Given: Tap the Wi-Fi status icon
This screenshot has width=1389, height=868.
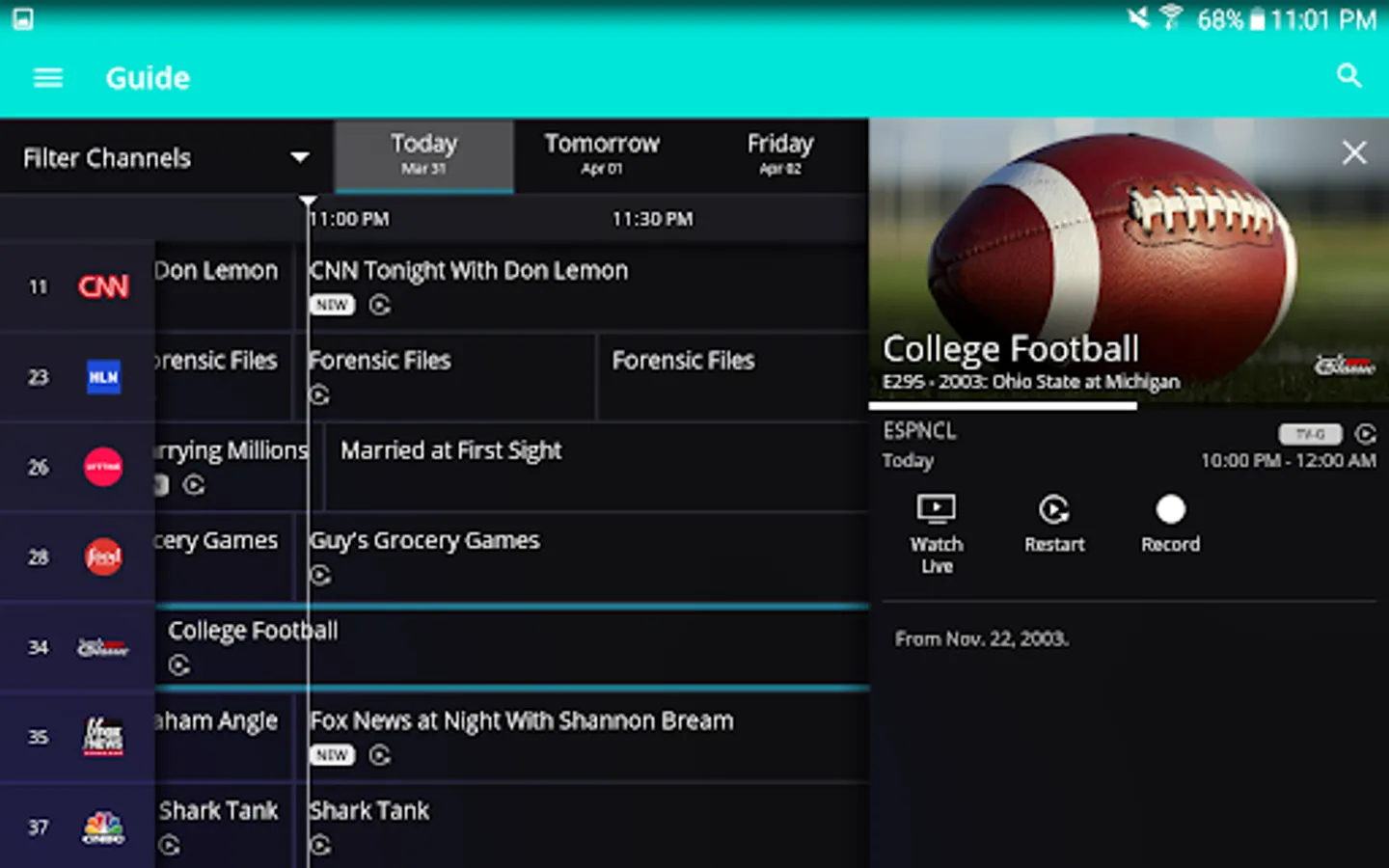Looking at the screenshot, I should pyautogui.click(x=1171, y=17).
